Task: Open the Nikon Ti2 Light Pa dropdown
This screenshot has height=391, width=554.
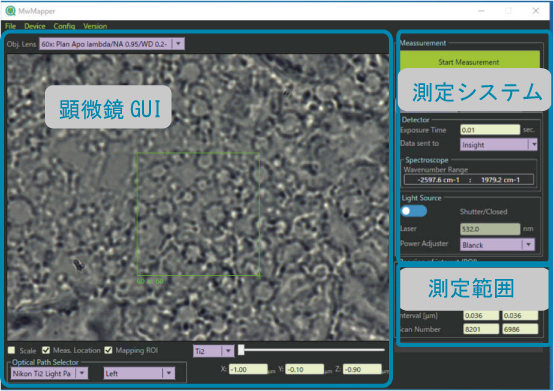Action: 49,373
